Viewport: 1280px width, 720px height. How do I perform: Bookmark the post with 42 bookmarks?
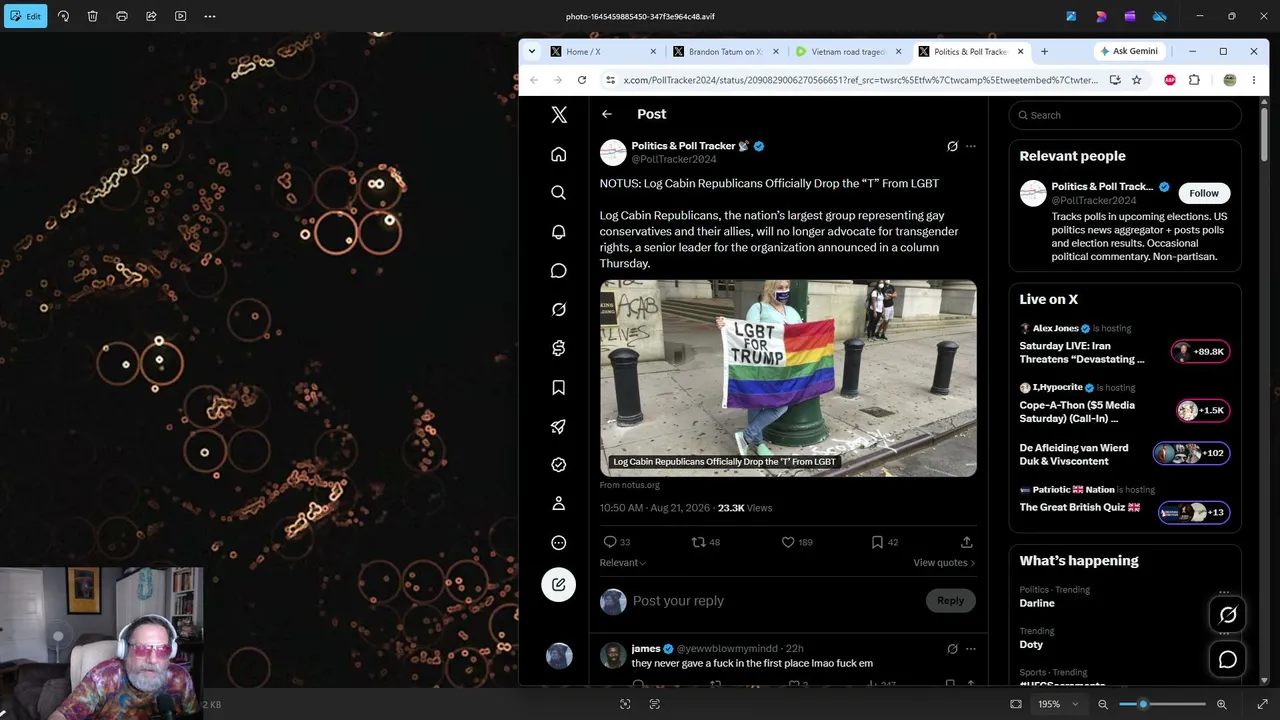pyautogui.click(x=877, y=542)
